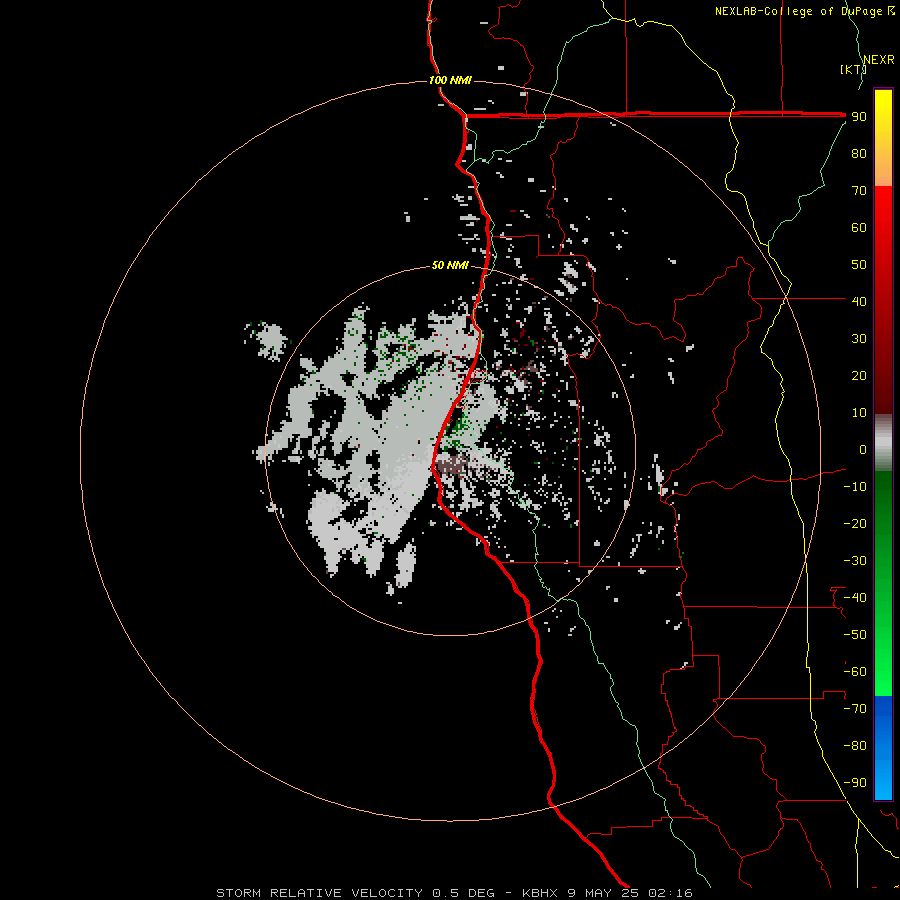Click the -70 value on the velocity scale
The image size is (900, 900).
click(x=855, y=709)
